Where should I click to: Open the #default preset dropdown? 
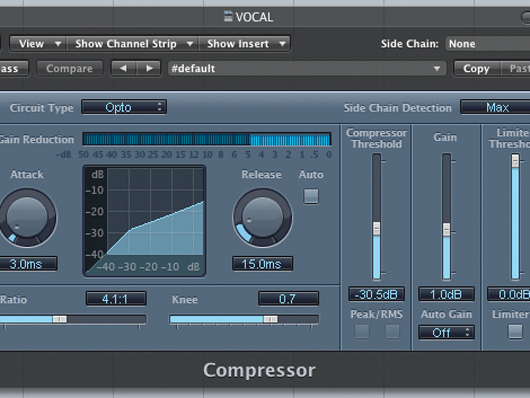click(x=307, y=69)
